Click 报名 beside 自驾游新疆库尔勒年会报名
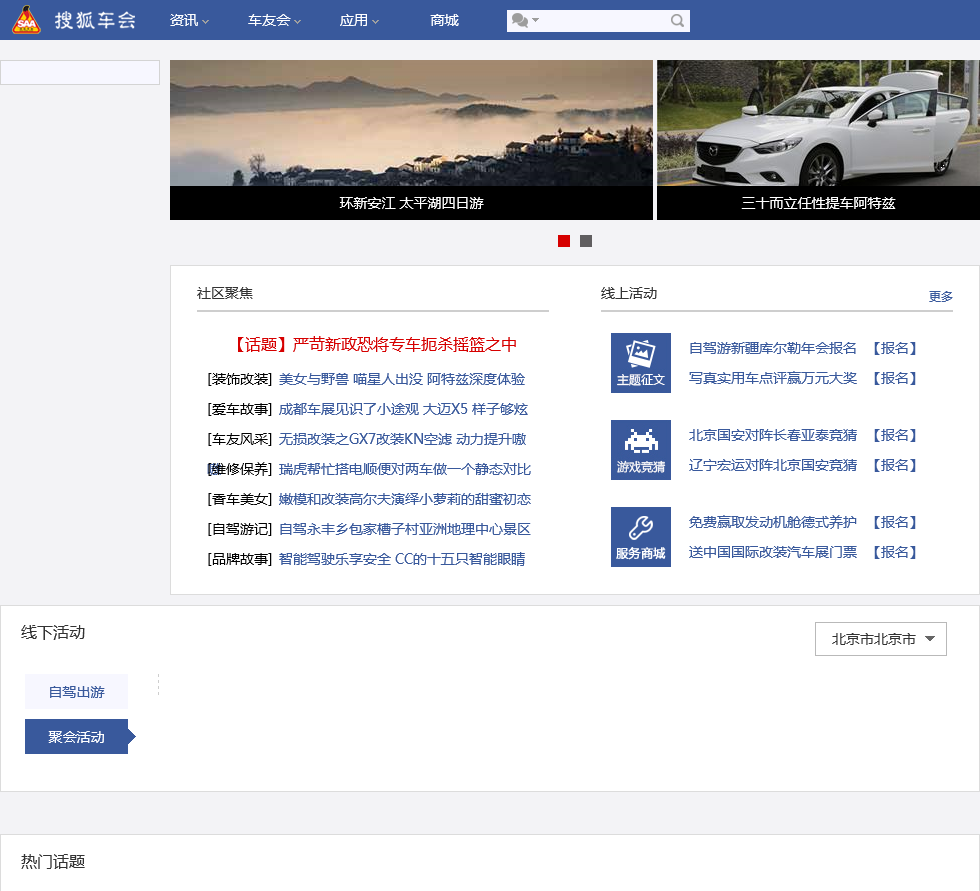The height and width of the screenshot is (891, 980). [x=894, y=348]
